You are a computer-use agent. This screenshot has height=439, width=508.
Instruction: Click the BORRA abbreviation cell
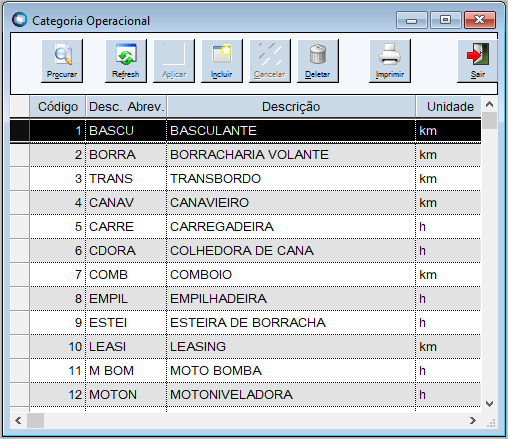point(126,155)
